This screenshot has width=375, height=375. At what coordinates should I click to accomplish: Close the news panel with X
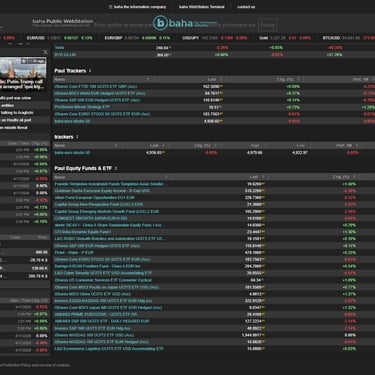[x=46, y=52]
